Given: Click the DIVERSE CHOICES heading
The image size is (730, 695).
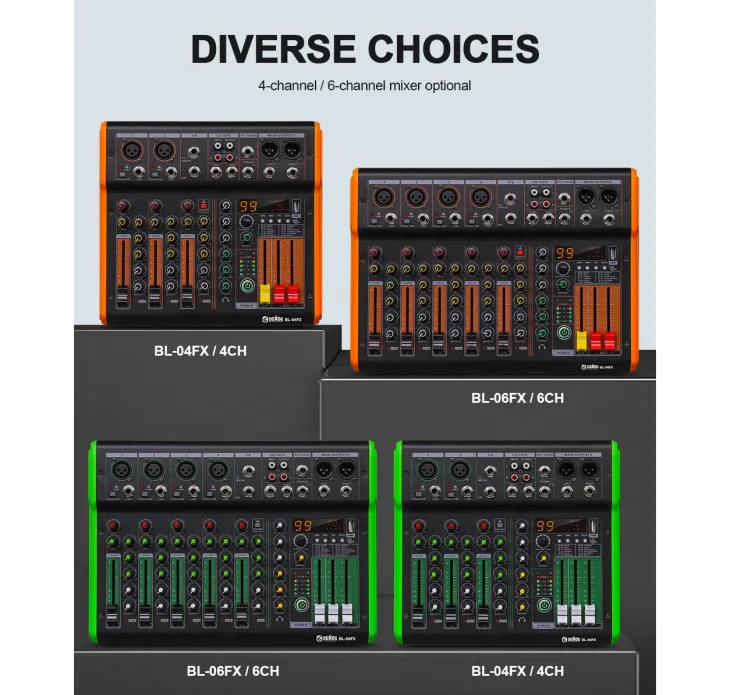Looking at the screenshot, I should tap(365, 48).
